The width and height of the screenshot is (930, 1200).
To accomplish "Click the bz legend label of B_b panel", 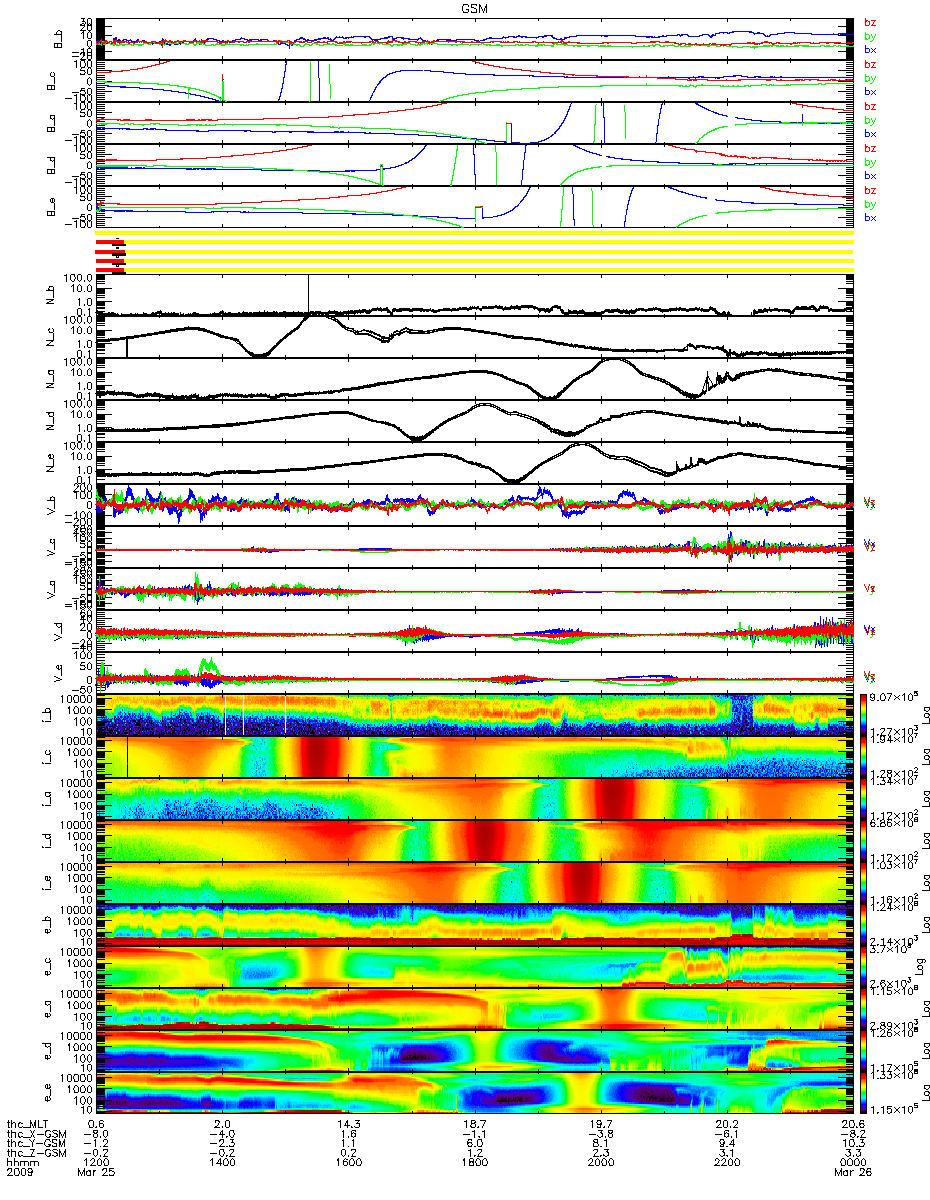I will click(x=870, y=24).
